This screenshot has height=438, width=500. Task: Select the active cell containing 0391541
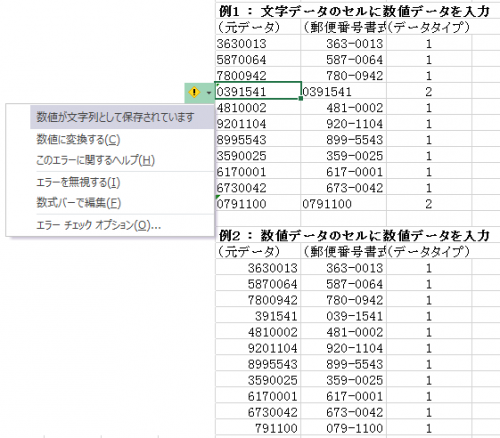tap(258, 91)
